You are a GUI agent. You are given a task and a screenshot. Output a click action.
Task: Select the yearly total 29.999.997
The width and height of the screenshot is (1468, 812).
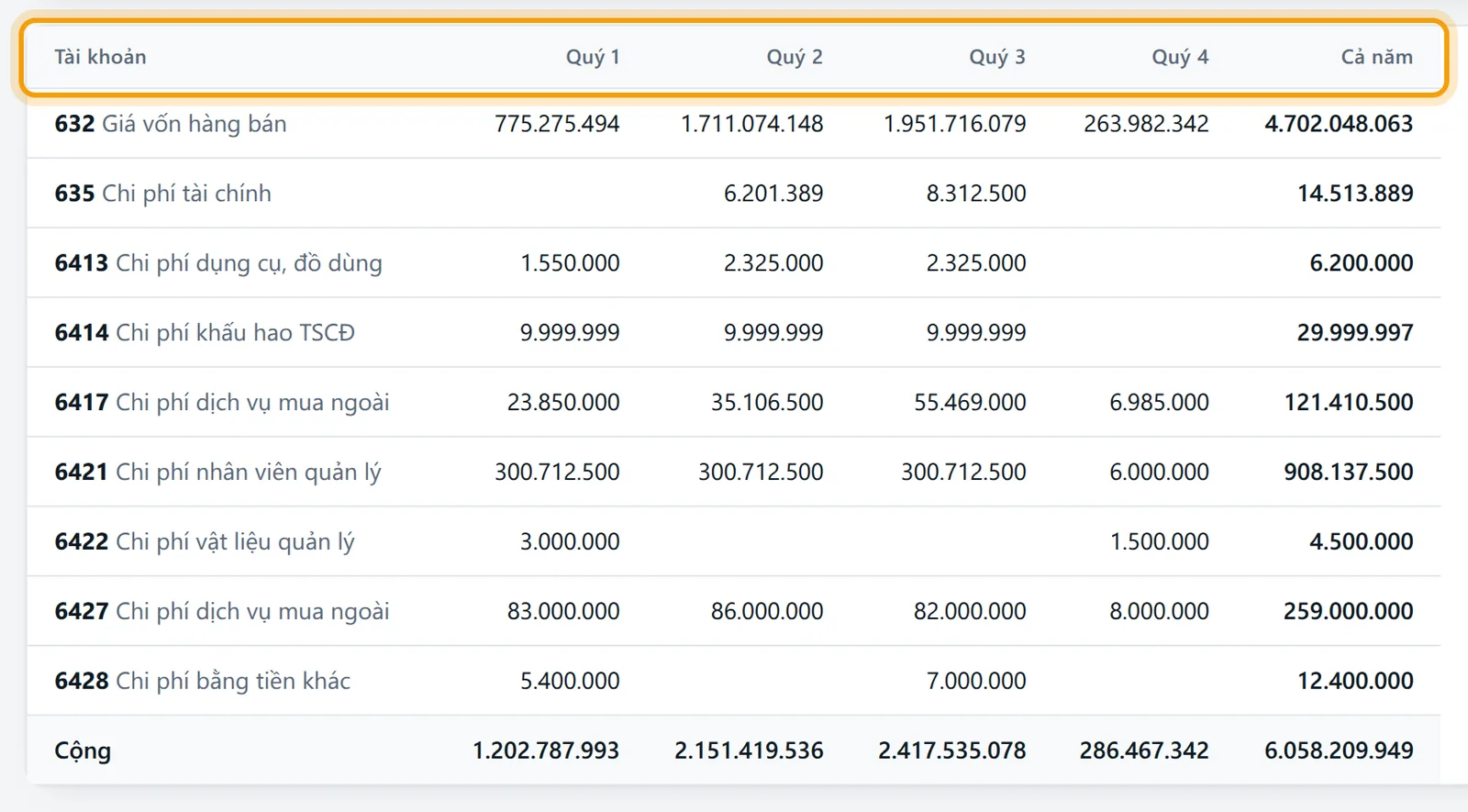click(x=1355, y=333)
